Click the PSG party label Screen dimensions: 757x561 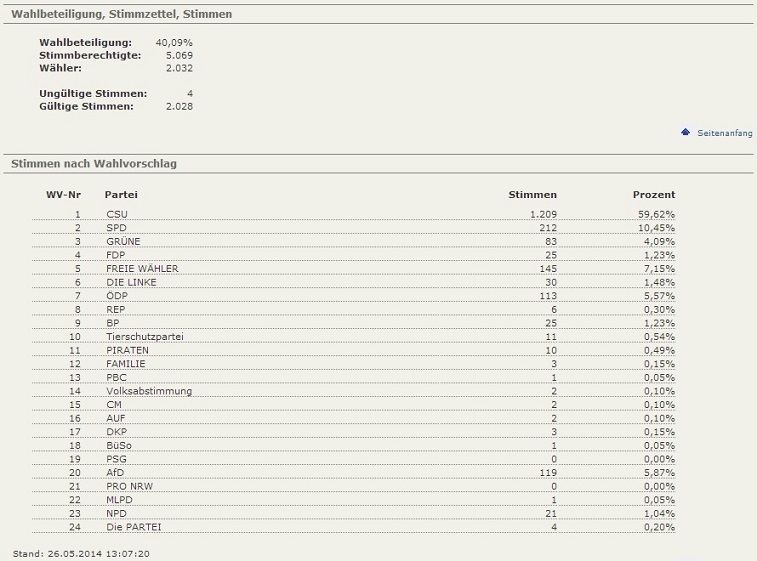[116, 459]
